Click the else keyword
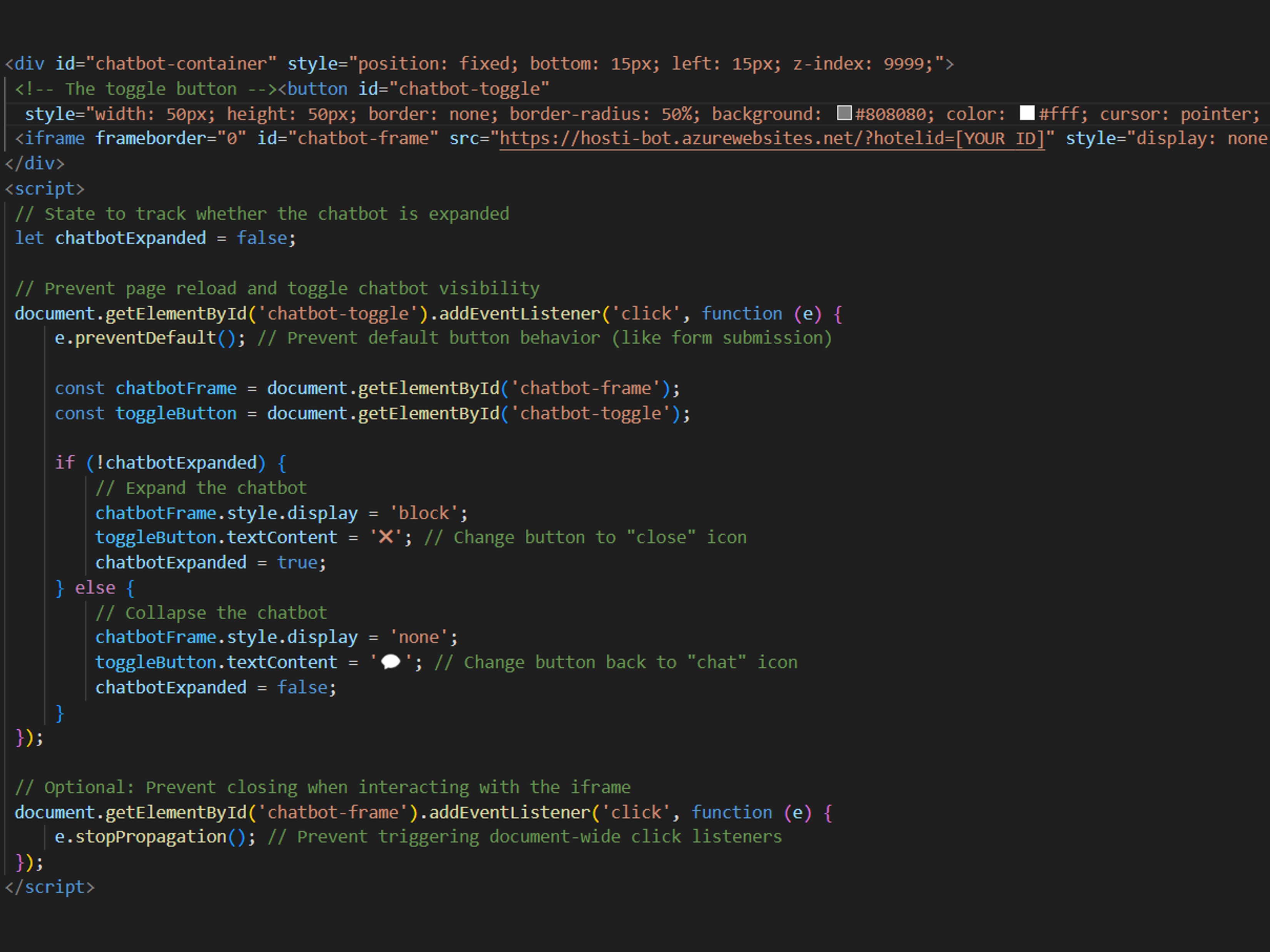 click(x=95, y=588)
